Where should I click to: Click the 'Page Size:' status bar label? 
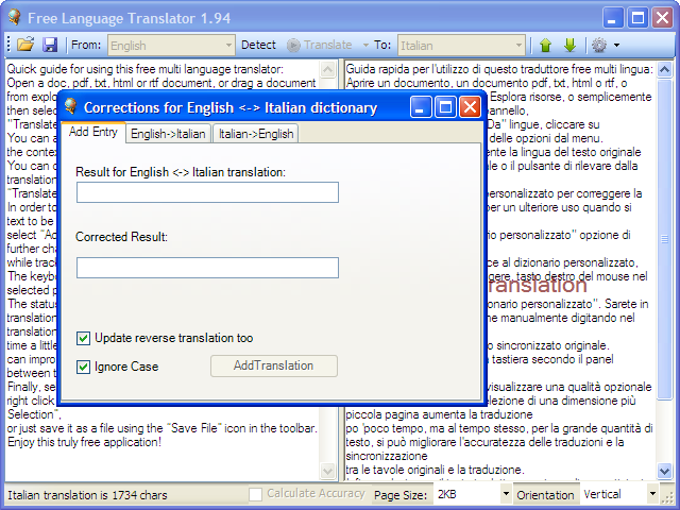tap(400, 495)
